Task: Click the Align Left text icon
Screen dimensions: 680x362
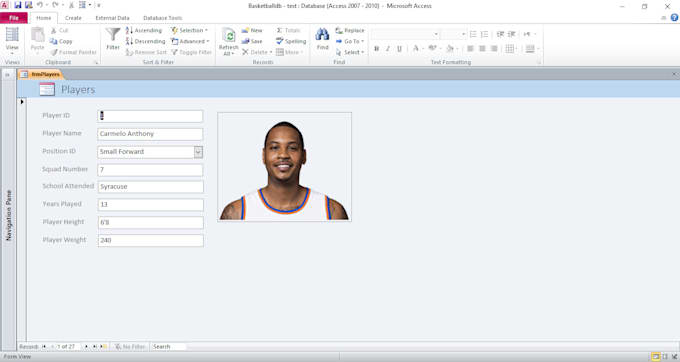Action: click(x=470, y=49)
